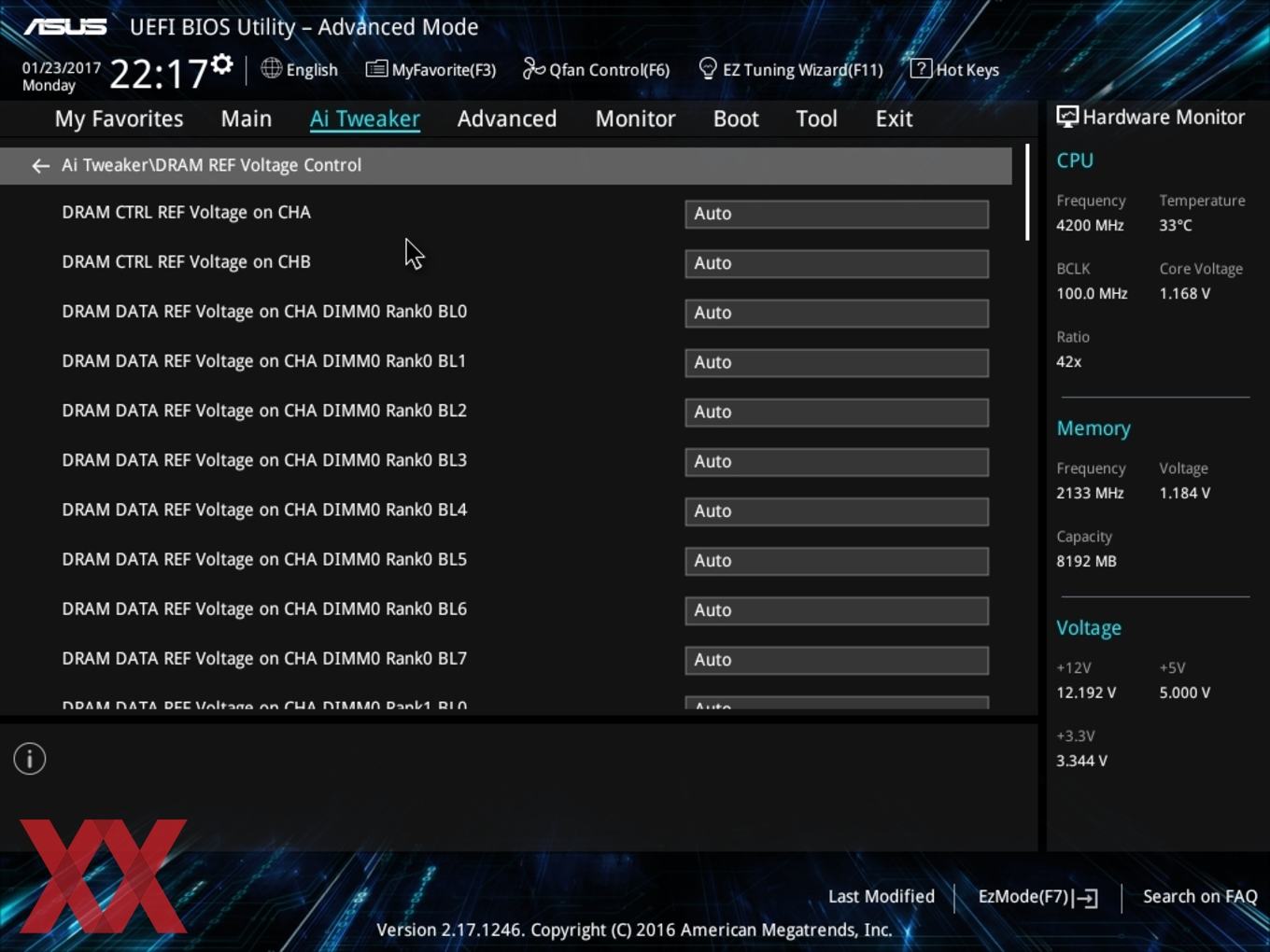Click the 1.168 V core voltage value
Viewport: 1270px width, 952px height.
click(1184, 293)
